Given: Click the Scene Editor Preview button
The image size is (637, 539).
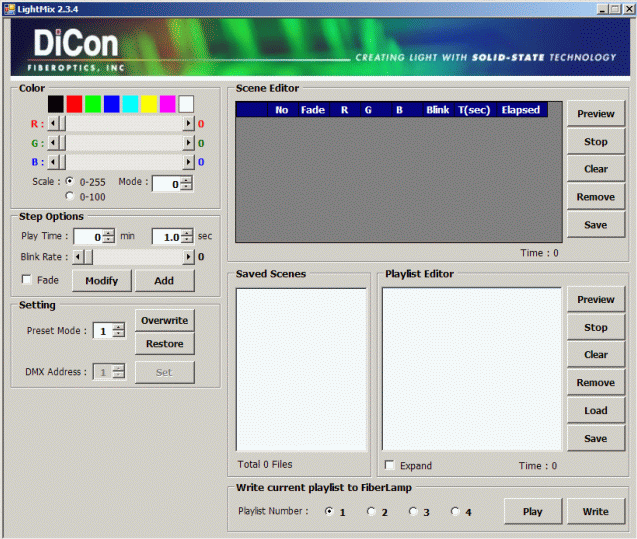Looking at the screenshot, I should (x=595, y=114).
